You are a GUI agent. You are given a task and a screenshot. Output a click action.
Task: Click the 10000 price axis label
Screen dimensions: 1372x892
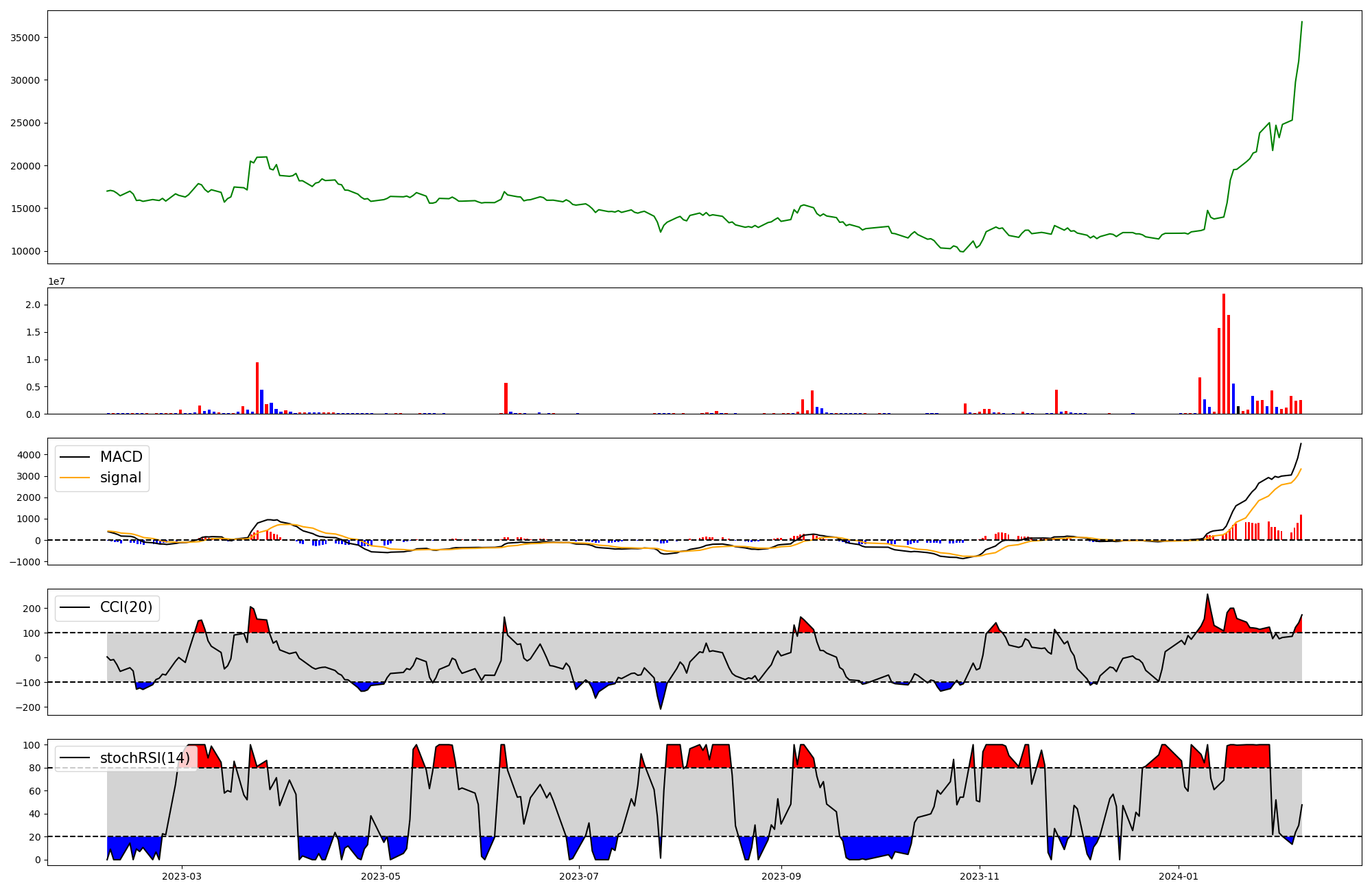pos(25,252)
